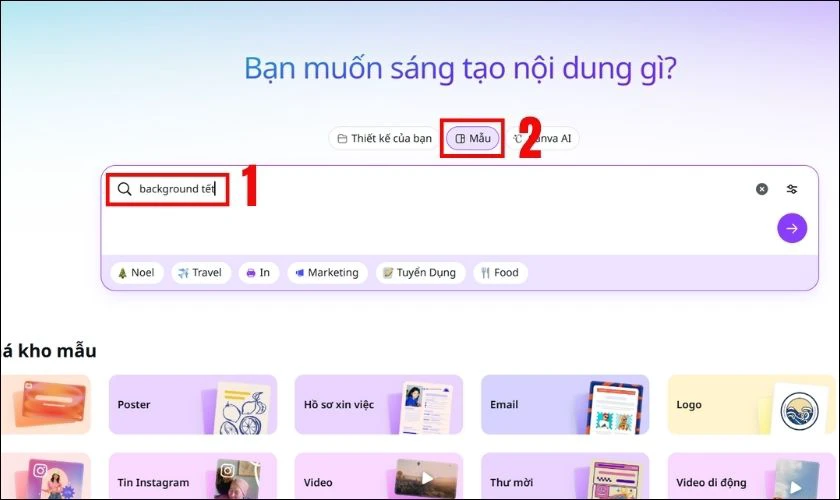Open the Tin Instagram category card
This screenshot has width=840, height=500.
click(x=193, y=476)
